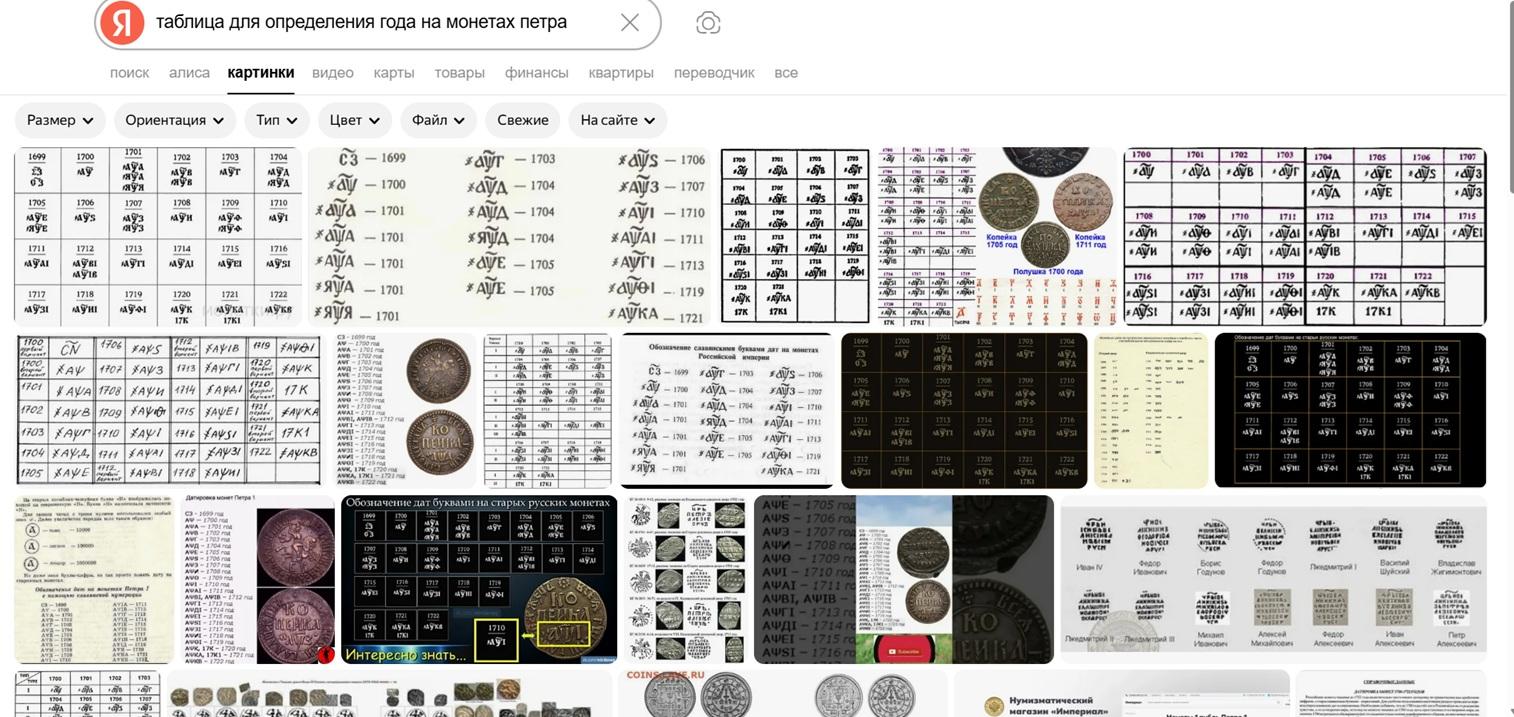This screenshot has height=717, width=1514.
Task: Expand the Размер filter dropdown
Action: [60, 120]
